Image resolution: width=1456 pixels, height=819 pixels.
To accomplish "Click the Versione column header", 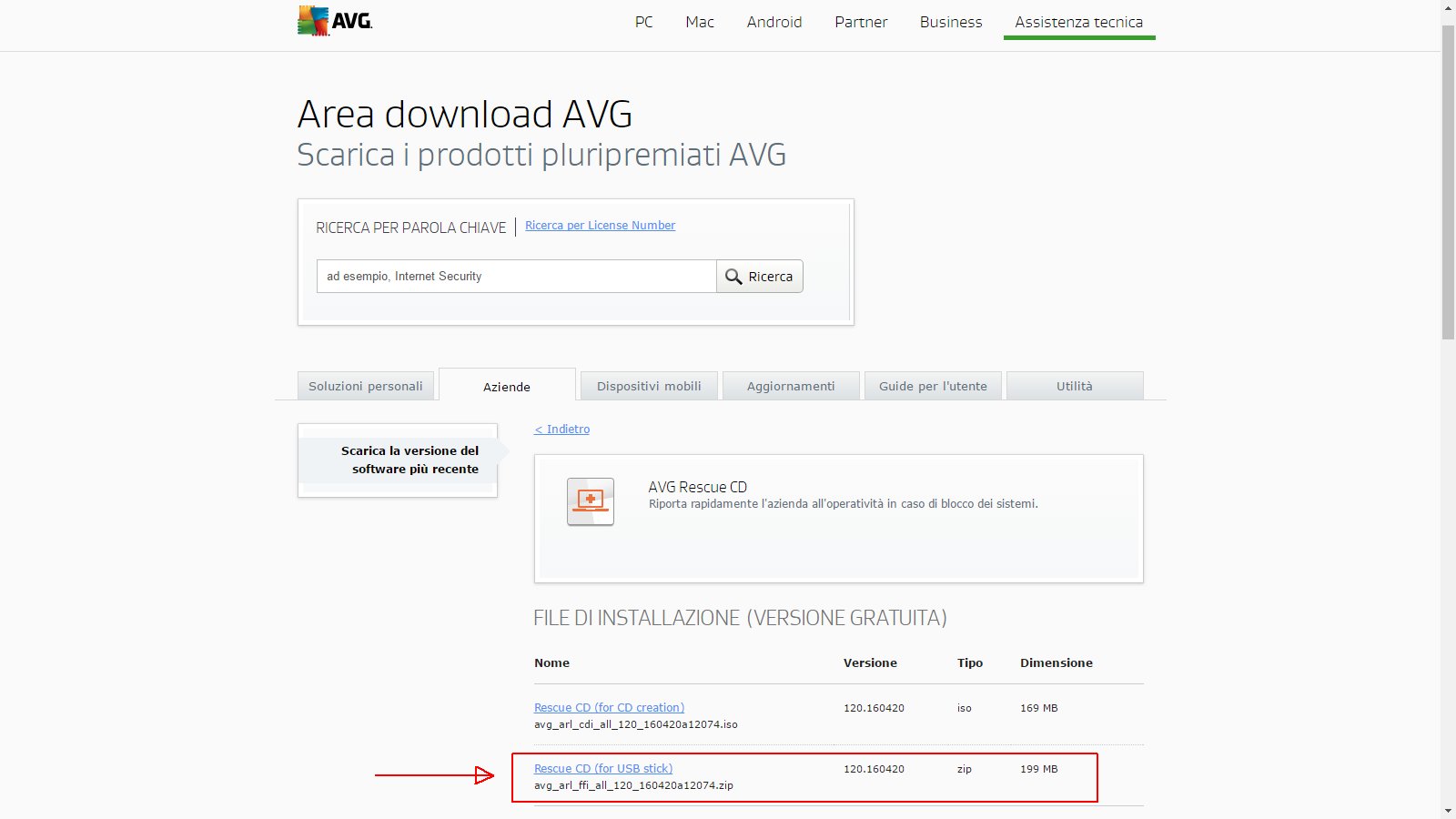I will click(870, 663).
